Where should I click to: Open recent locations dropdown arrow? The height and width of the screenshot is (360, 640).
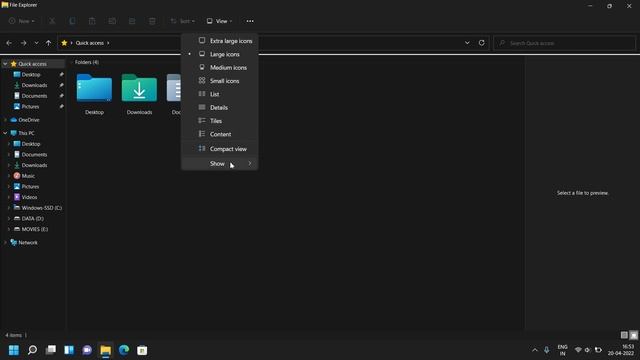[x=36, y=43]
